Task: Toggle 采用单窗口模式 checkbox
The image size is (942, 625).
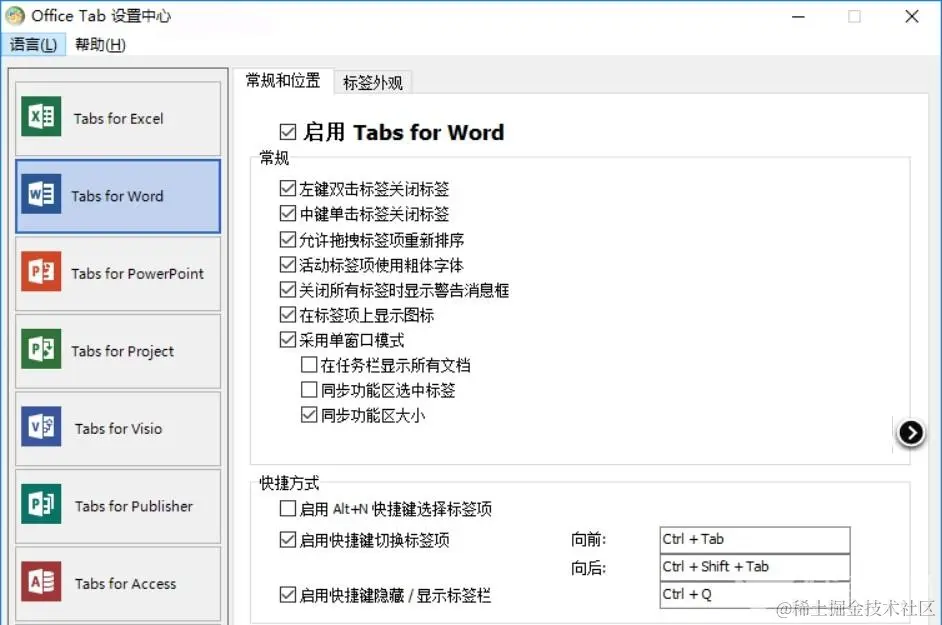Action: coord(288,340)
